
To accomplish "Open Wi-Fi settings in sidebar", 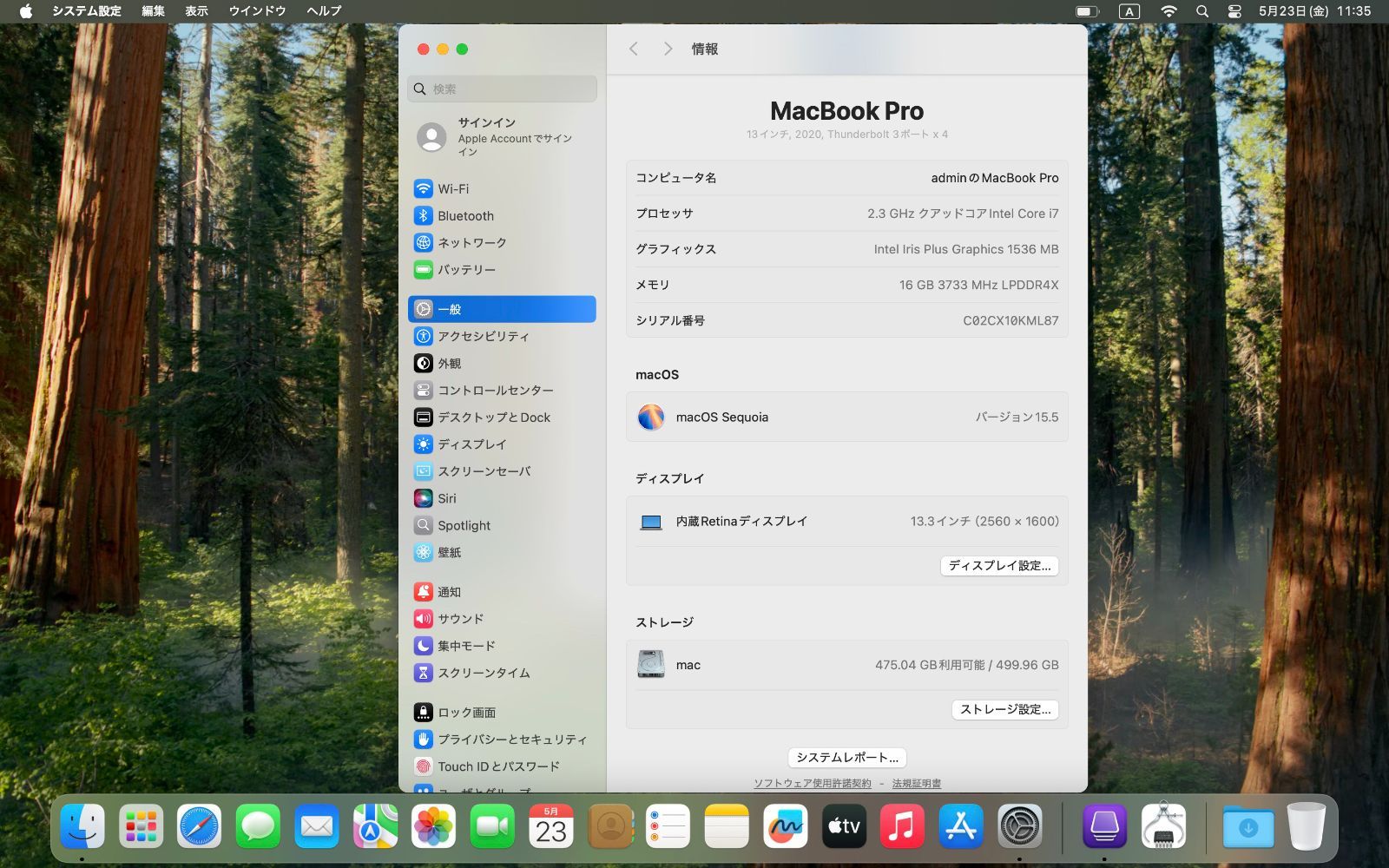I will coord(502,188).
